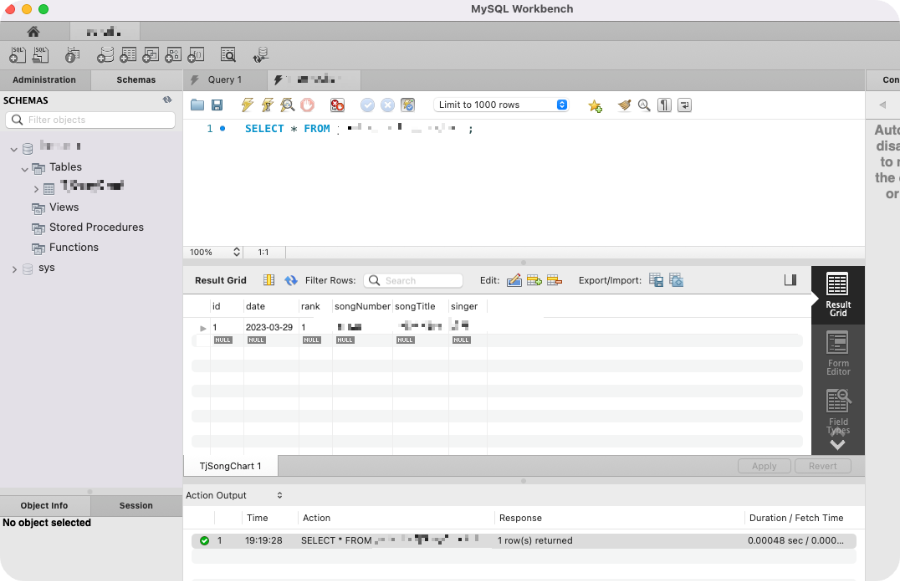Viewport: 900px width, 581px height.
Task: Open SQL script file in new tab
Action: [40, 55]
